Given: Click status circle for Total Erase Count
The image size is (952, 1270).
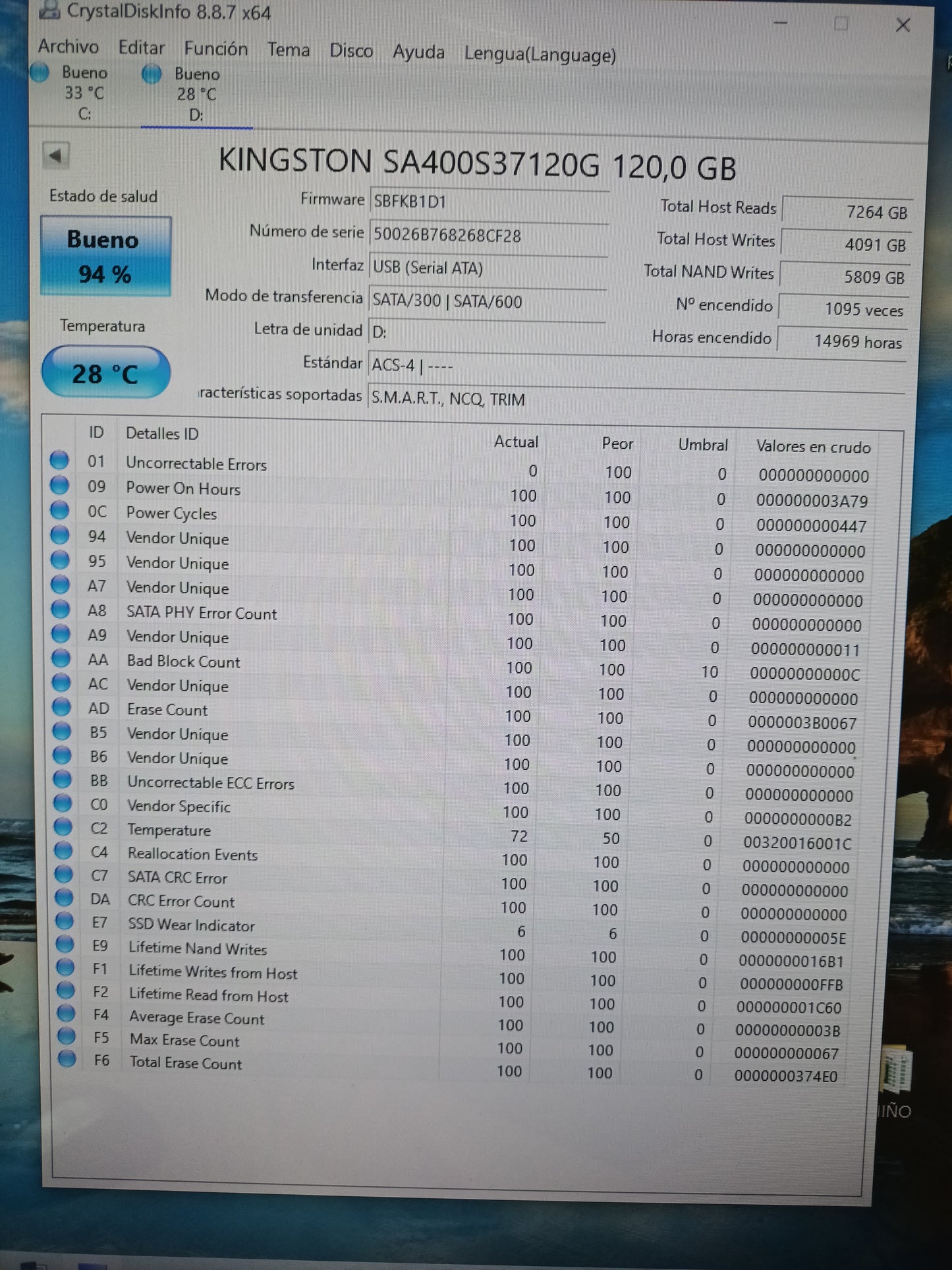Looking at the screenshot, I should coord(67,1059).
